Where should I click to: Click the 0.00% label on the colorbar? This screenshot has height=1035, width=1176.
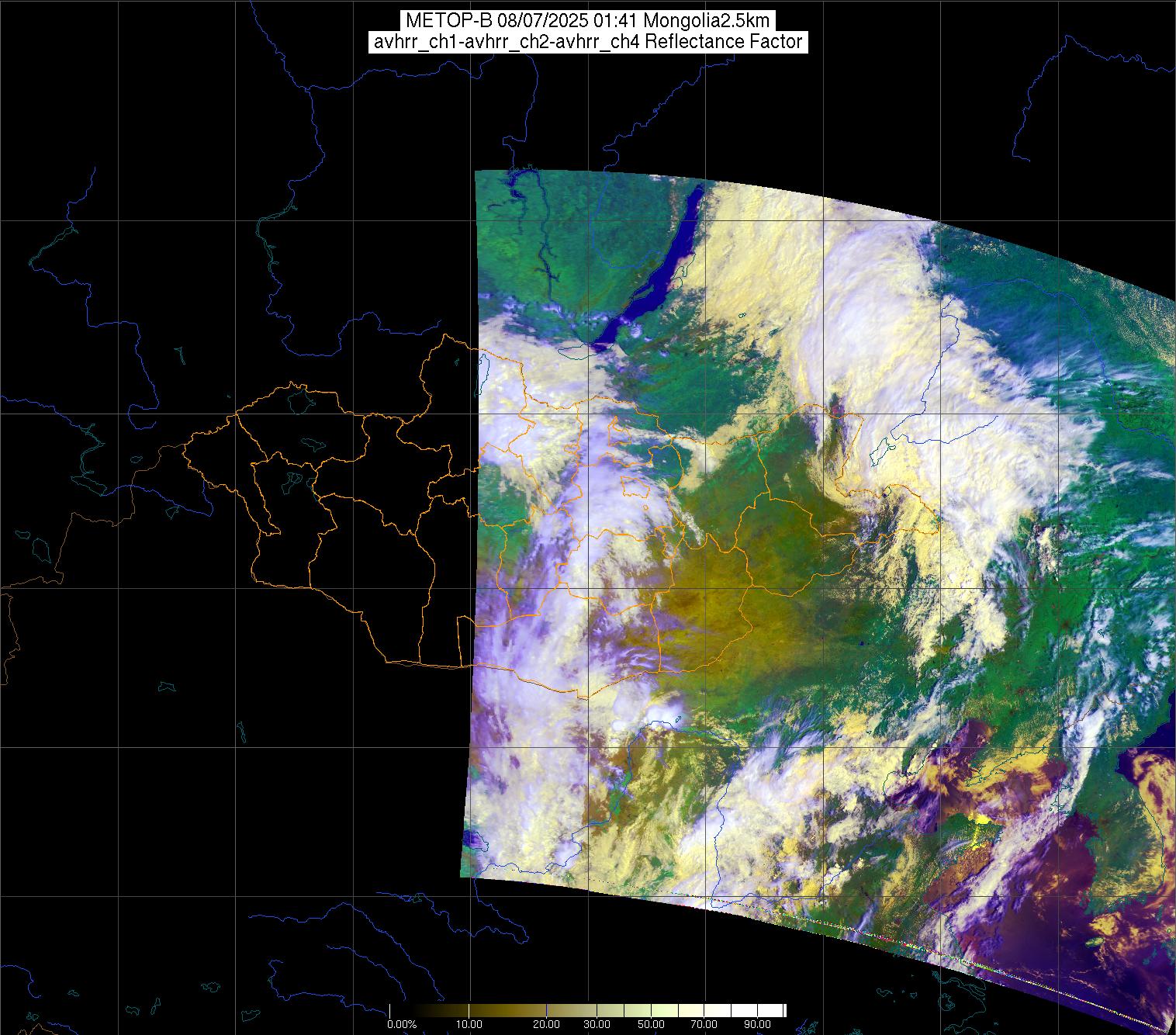(x=401, y=1025)
